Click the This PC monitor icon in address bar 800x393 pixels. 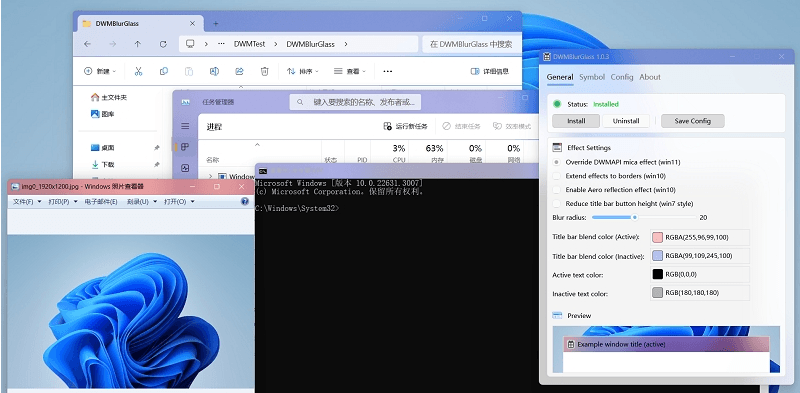point(190,44)
